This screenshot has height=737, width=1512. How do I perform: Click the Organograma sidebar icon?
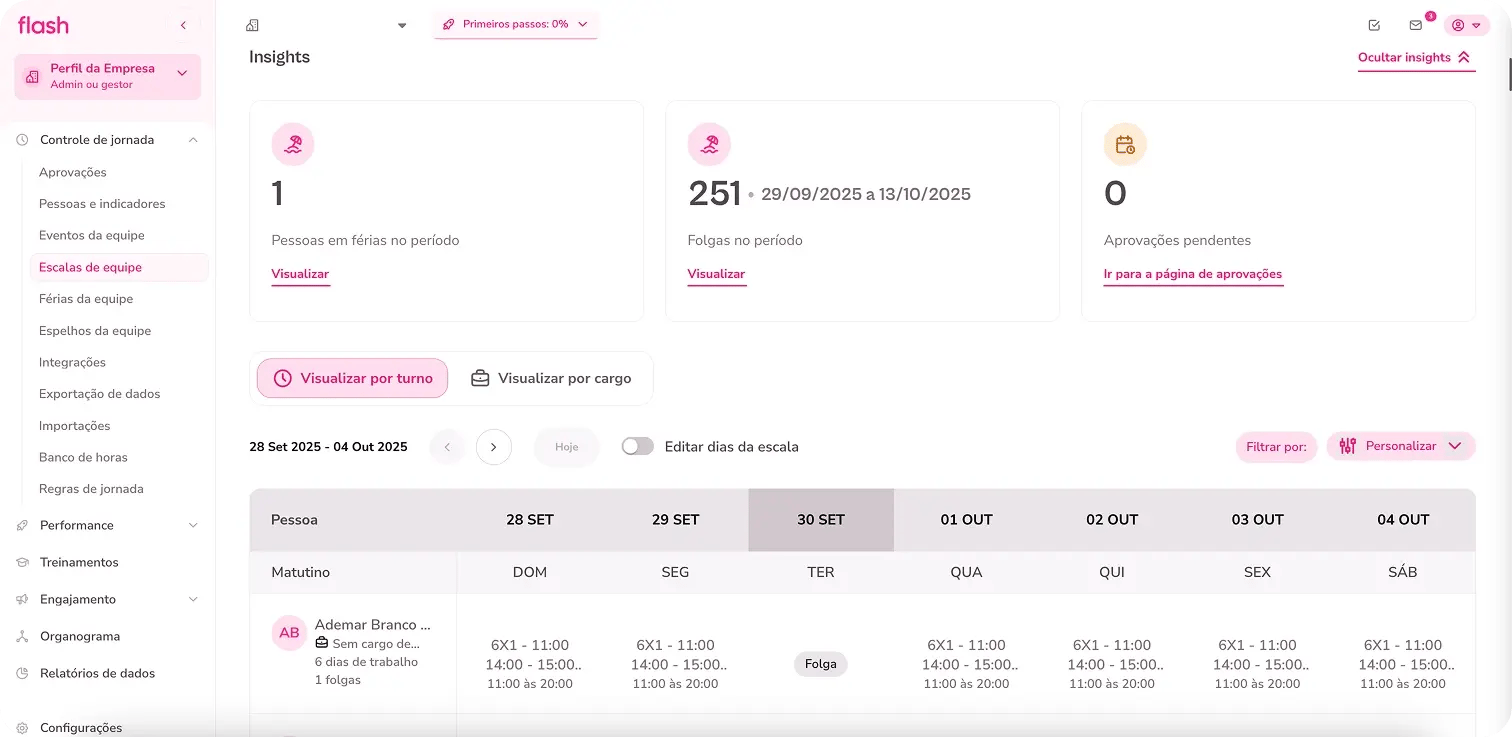(x=22, y=636)
